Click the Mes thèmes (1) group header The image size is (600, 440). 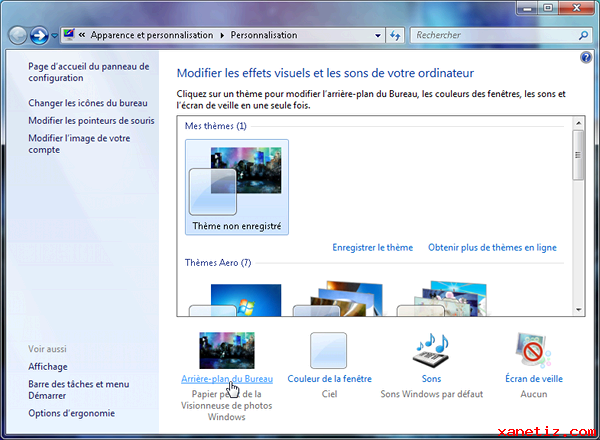tap(215, 126)
